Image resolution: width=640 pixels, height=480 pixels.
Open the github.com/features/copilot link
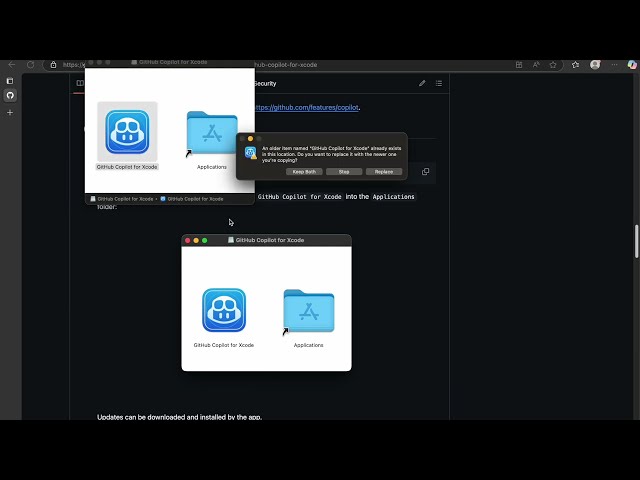click(x=307, y=107)
